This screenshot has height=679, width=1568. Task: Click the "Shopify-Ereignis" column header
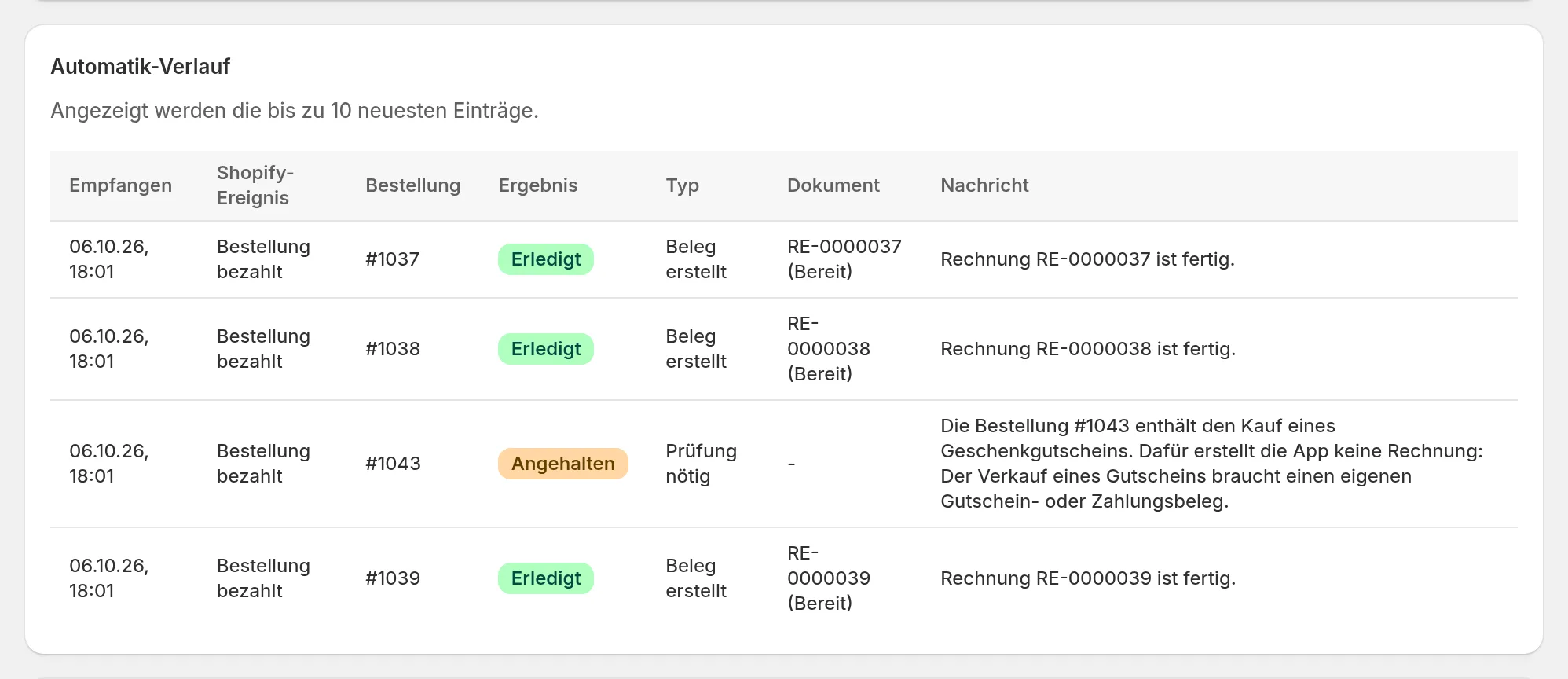pyautogui.click(x=255, y=185)
